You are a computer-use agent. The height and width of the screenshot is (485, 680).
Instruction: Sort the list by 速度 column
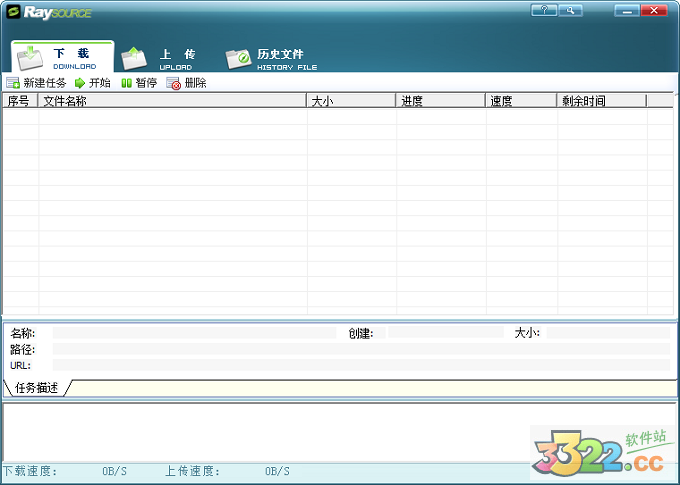520,101
